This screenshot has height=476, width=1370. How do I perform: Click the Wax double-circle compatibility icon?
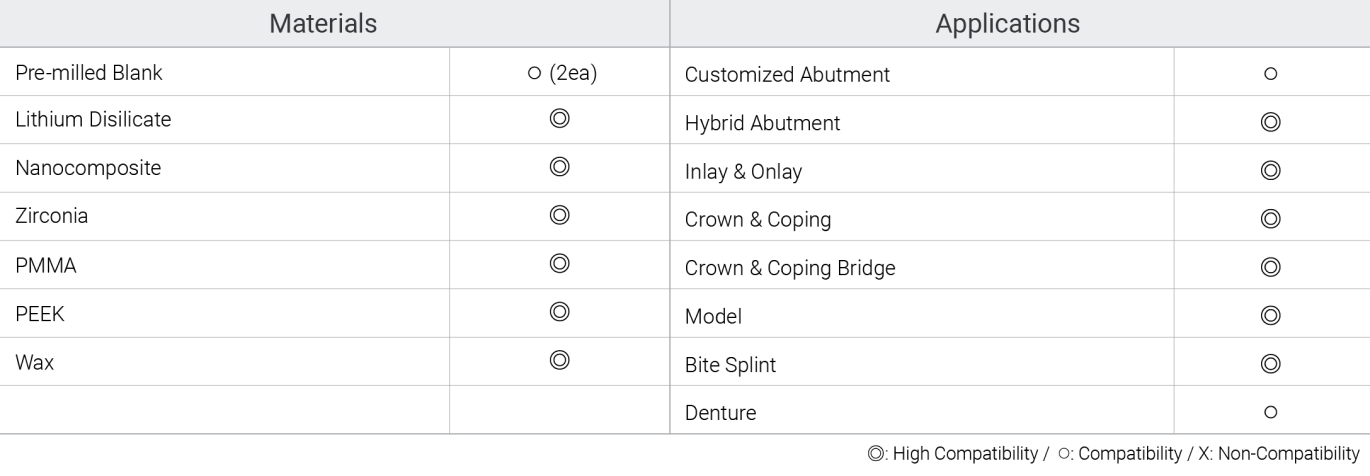tap(560, 361)
